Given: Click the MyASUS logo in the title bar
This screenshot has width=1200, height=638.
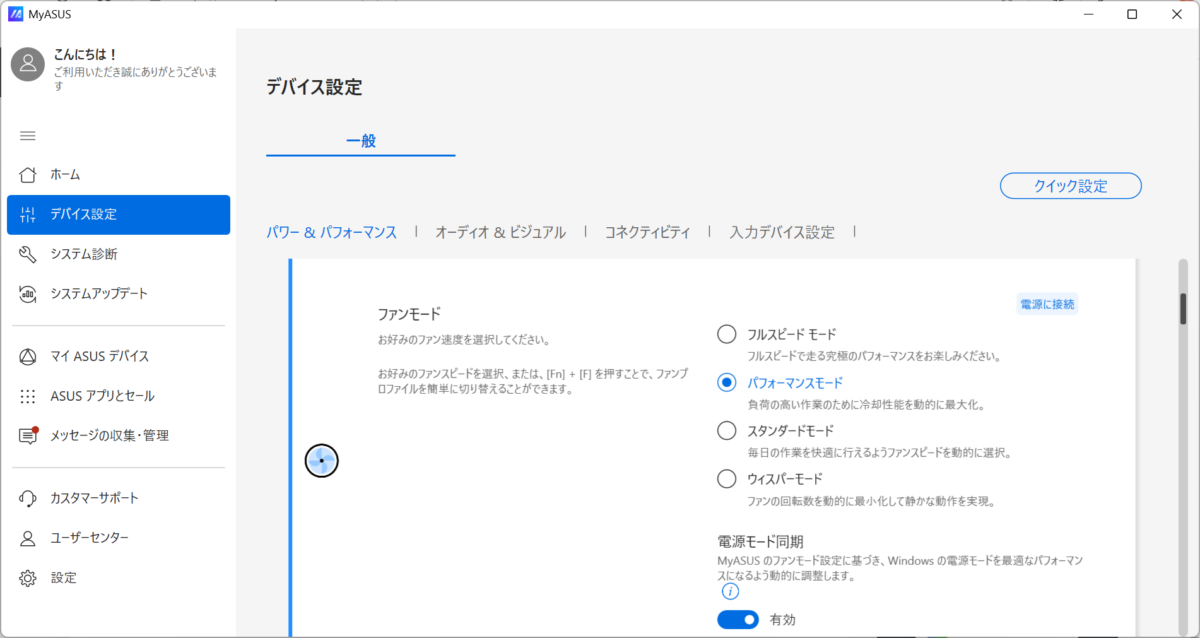Looking at the screenshot, I should pos(15,14).
